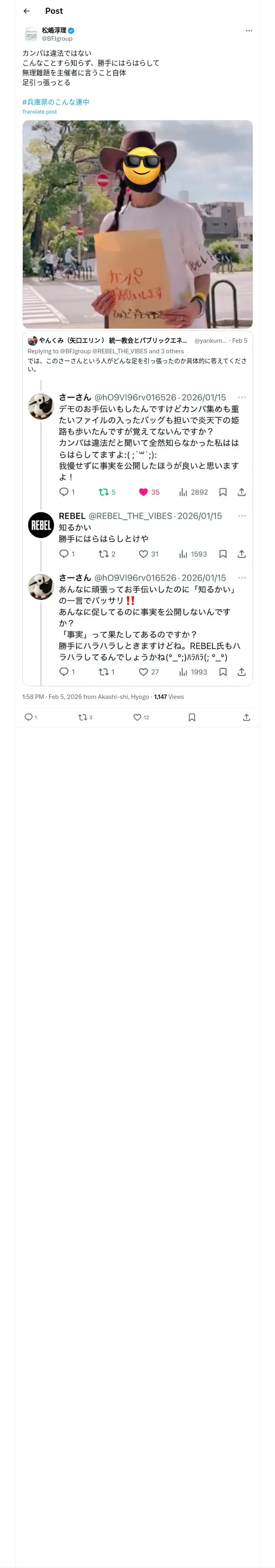Viewport: 275px width, 1568px height.
Task: Open the attached photo of the man with the sign
Action: coord(138,225)
